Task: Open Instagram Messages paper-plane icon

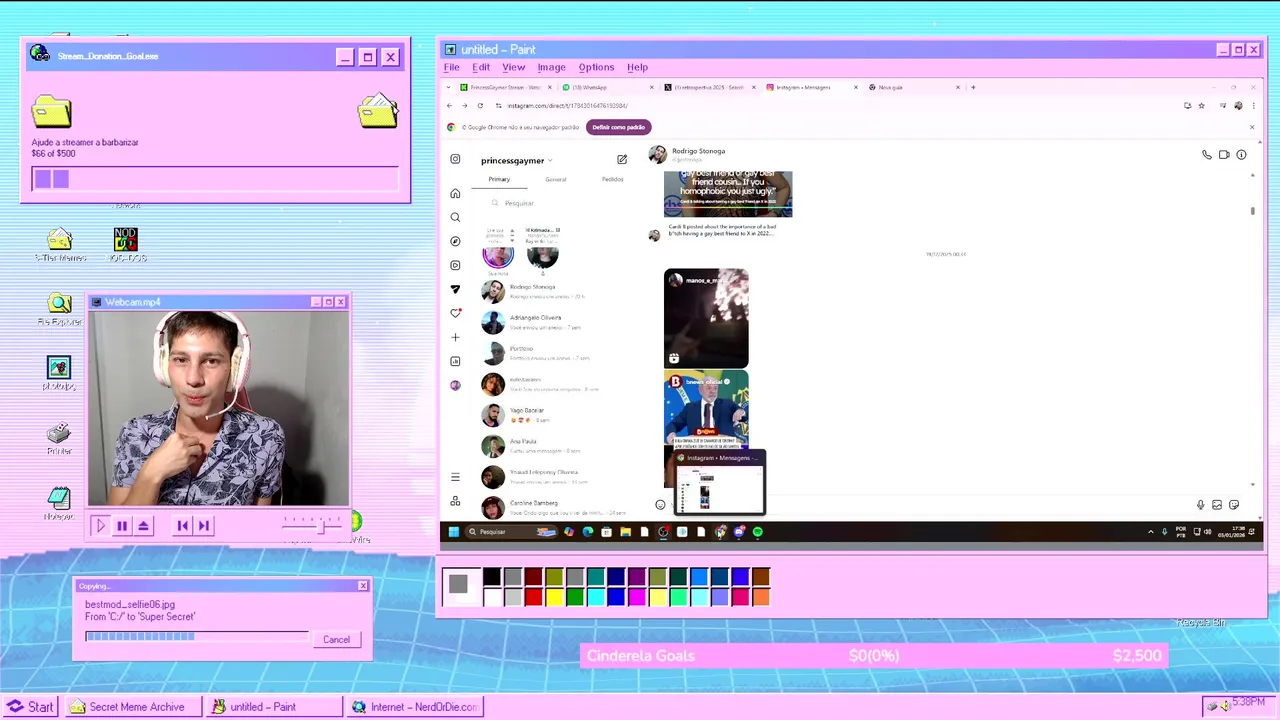Action: [455, 289]
